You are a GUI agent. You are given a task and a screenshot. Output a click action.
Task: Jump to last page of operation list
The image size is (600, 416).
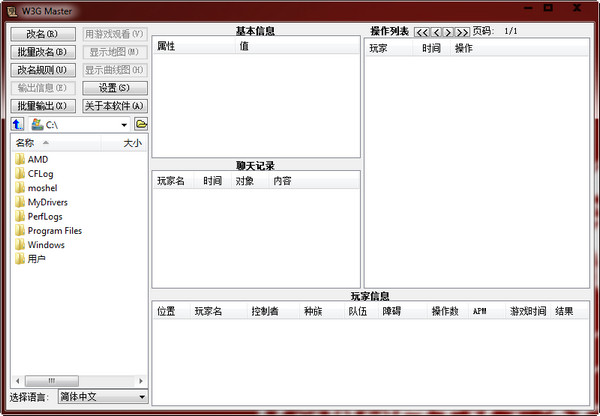(462, 32)
